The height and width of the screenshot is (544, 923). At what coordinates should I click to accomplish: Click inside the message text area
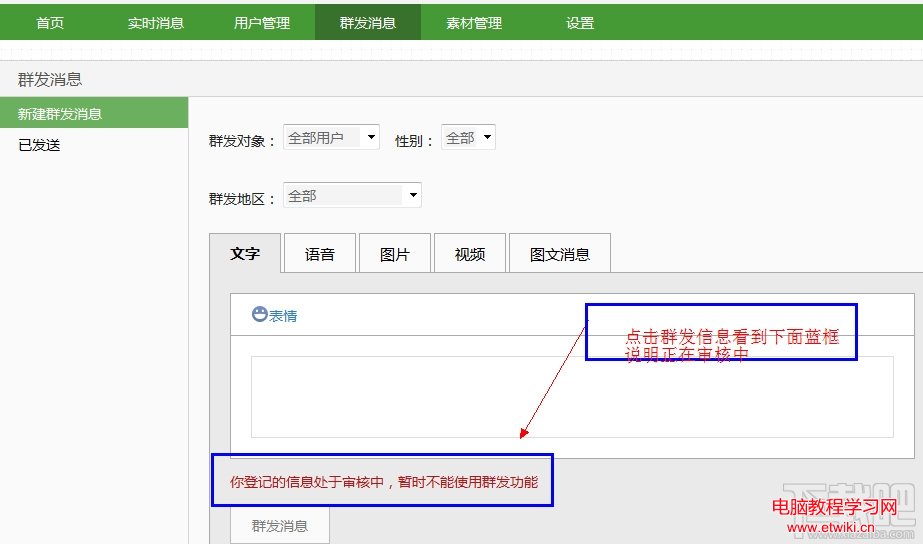[572, 397]
